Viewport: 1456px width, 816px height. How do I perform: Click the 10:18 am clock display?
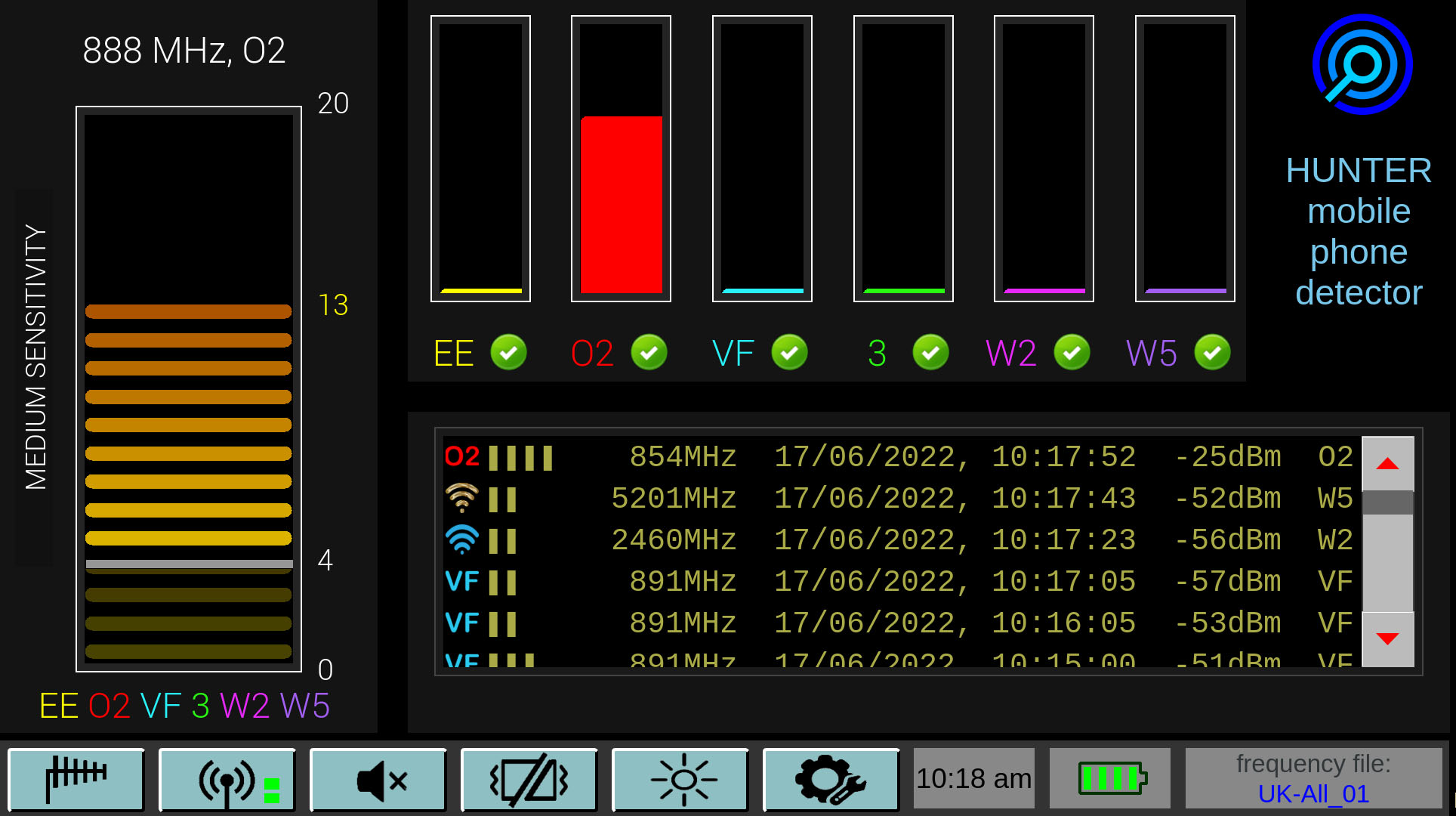973,778
